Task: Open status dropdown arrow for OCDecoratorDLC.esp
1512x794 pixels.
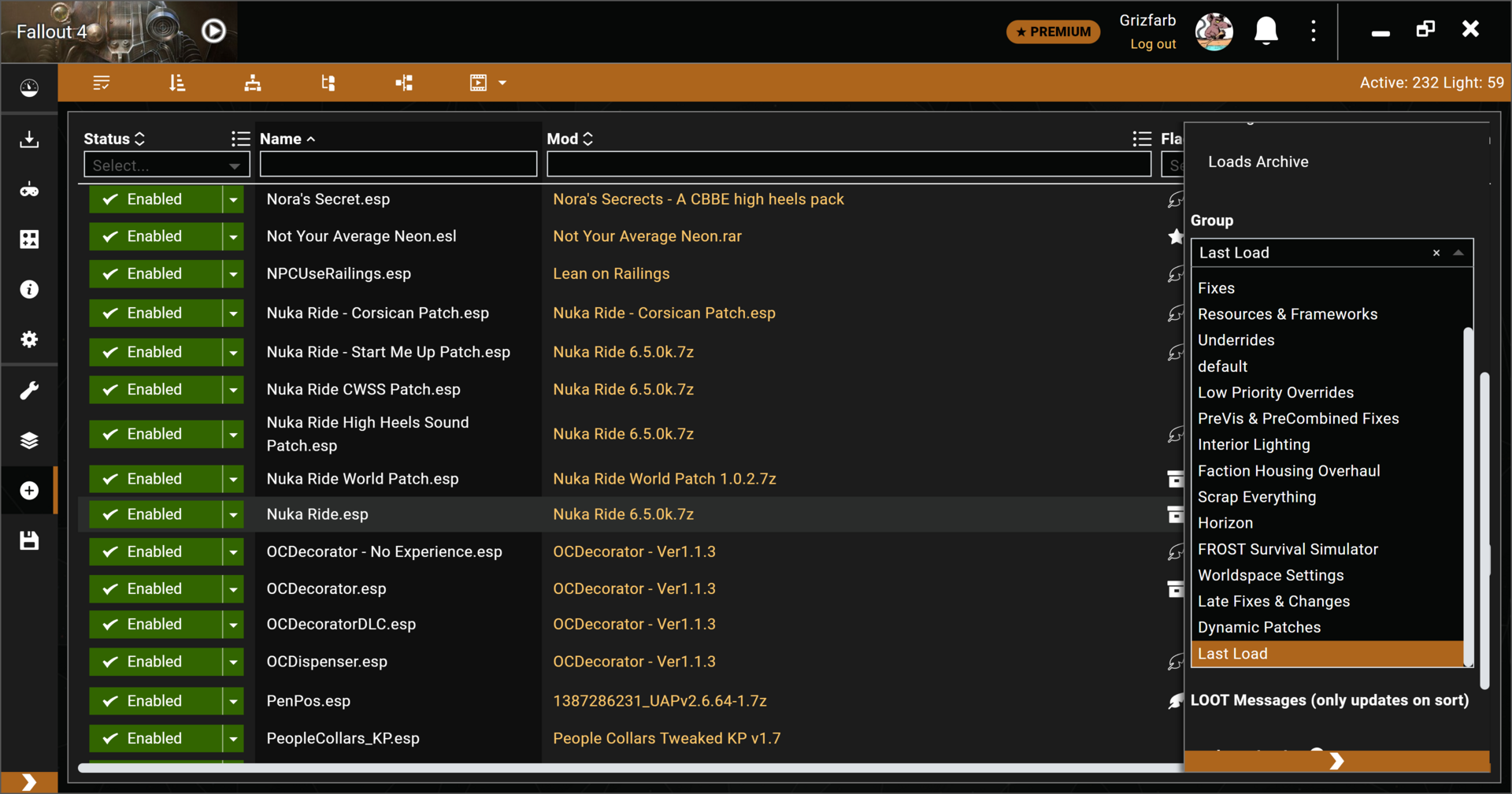Action: pos(233,624)
